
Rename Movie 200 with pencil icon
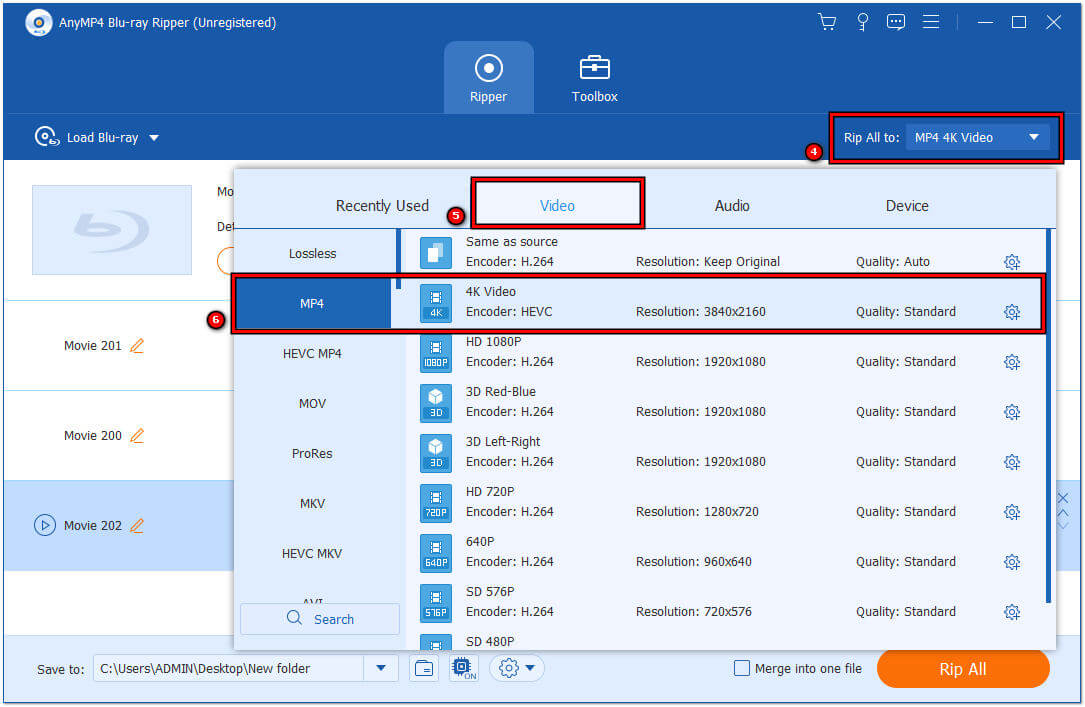(137, 435)
